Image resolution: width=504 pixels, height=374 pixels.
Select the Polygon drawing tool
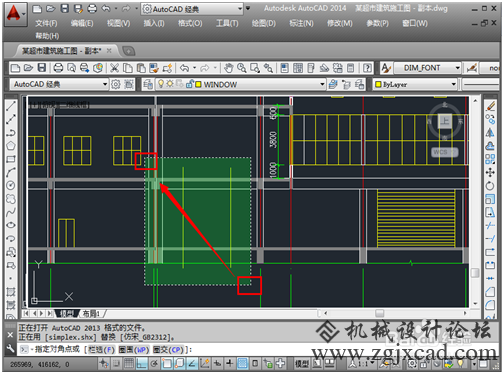pos(11,146)
